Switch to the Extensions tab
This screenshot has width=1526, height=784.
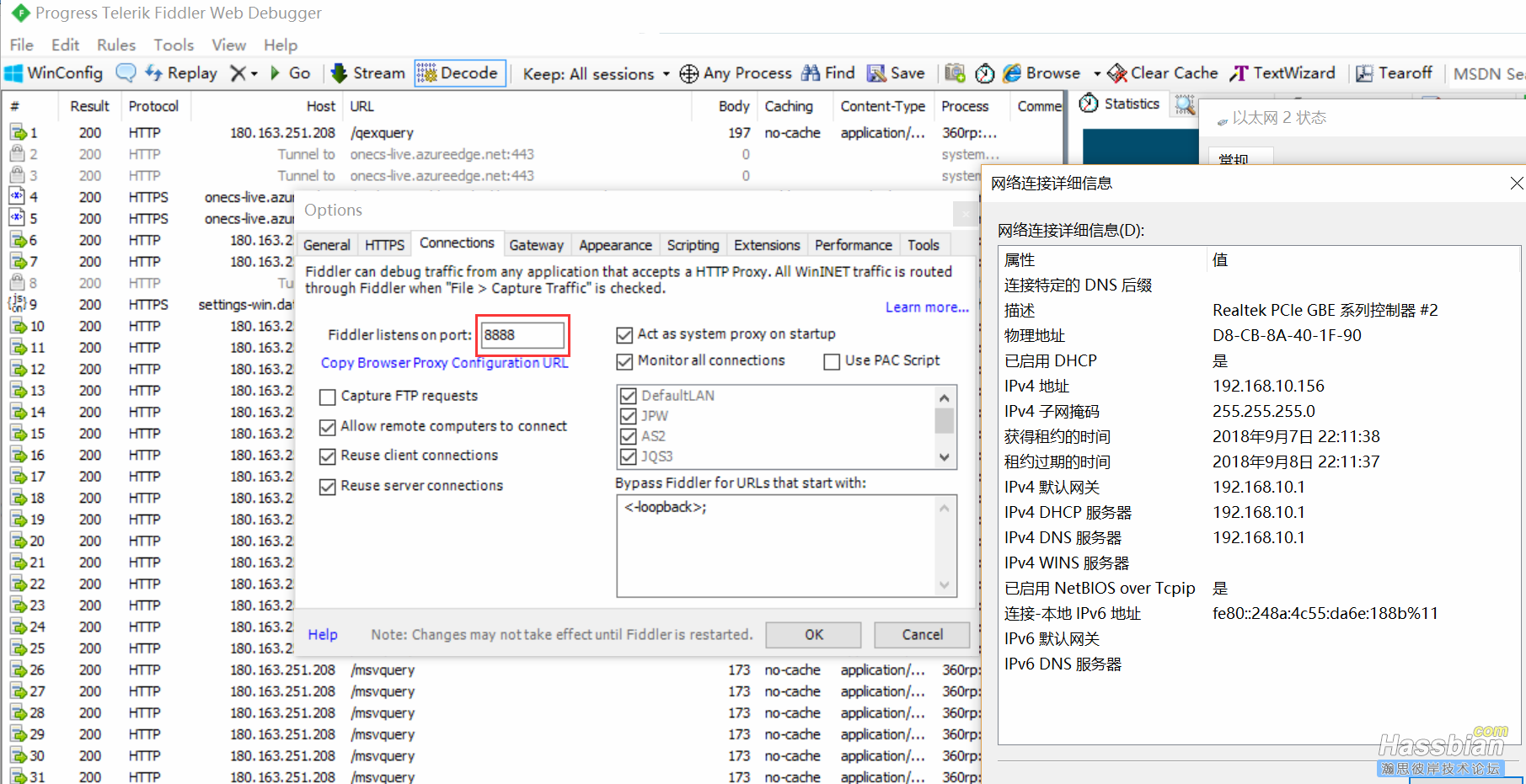767,245
